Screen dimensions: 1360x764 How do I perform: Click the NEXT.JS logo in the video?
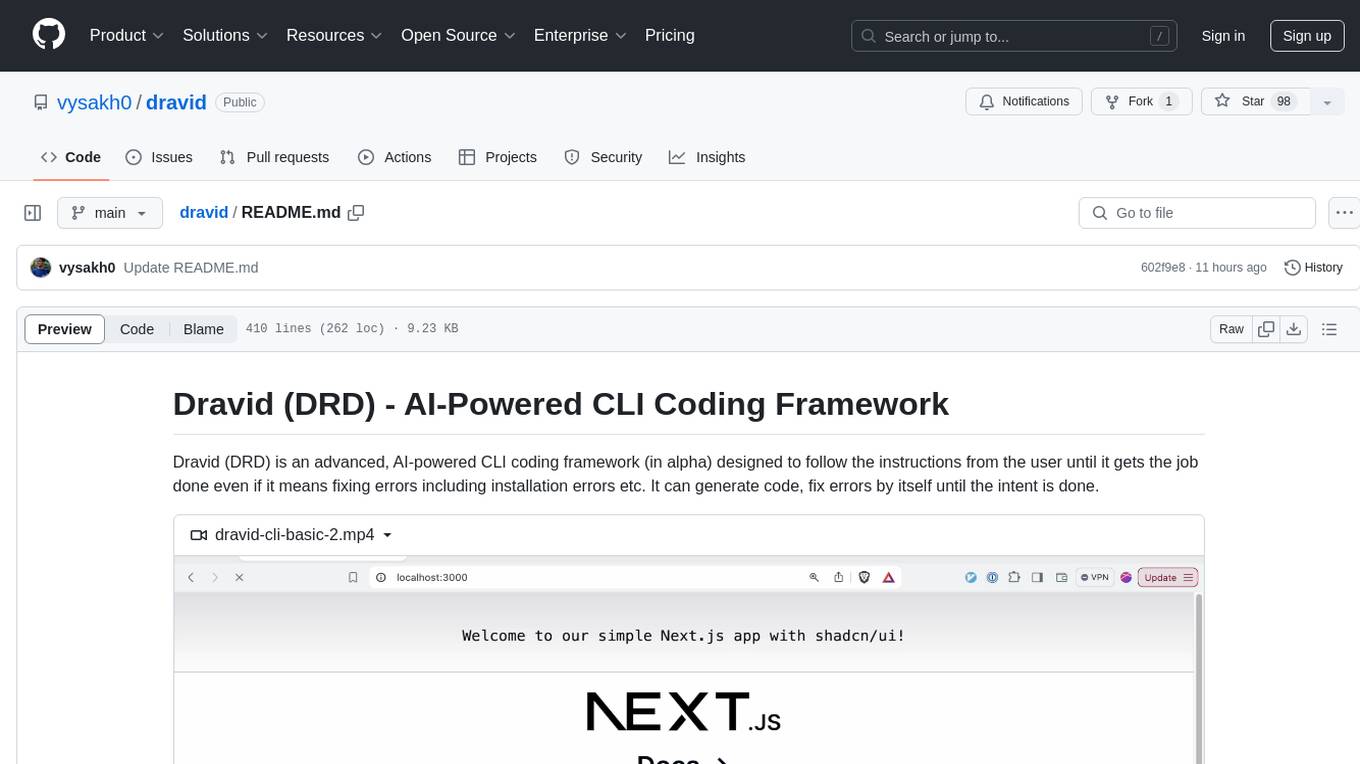pyautogui.click(x=683, y=711)
